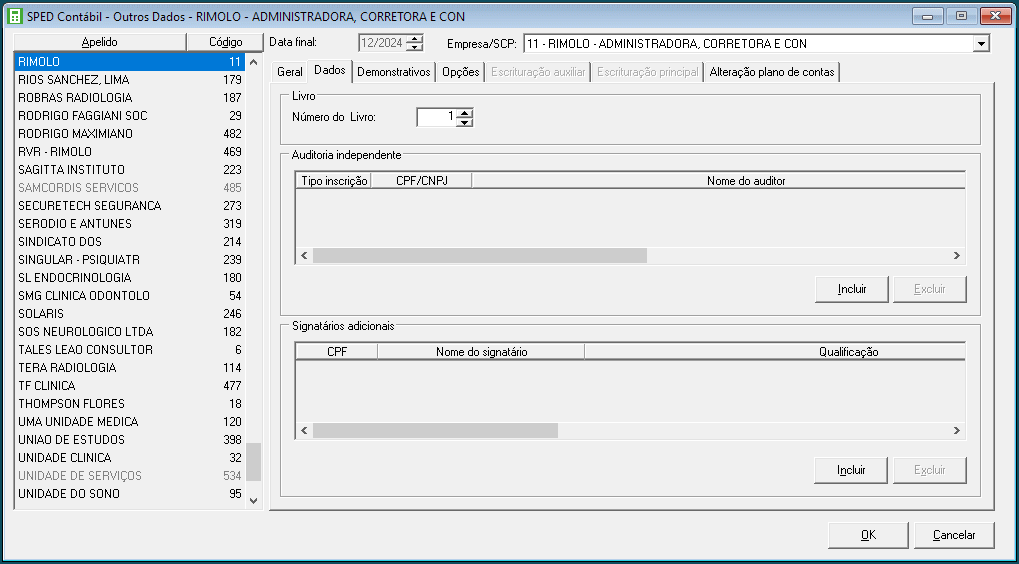Image resolution: width=1019 pixels, height=564 pixels.
Task: Open the Empresa/SCP dropdown list
Action: tap(981, 44)
